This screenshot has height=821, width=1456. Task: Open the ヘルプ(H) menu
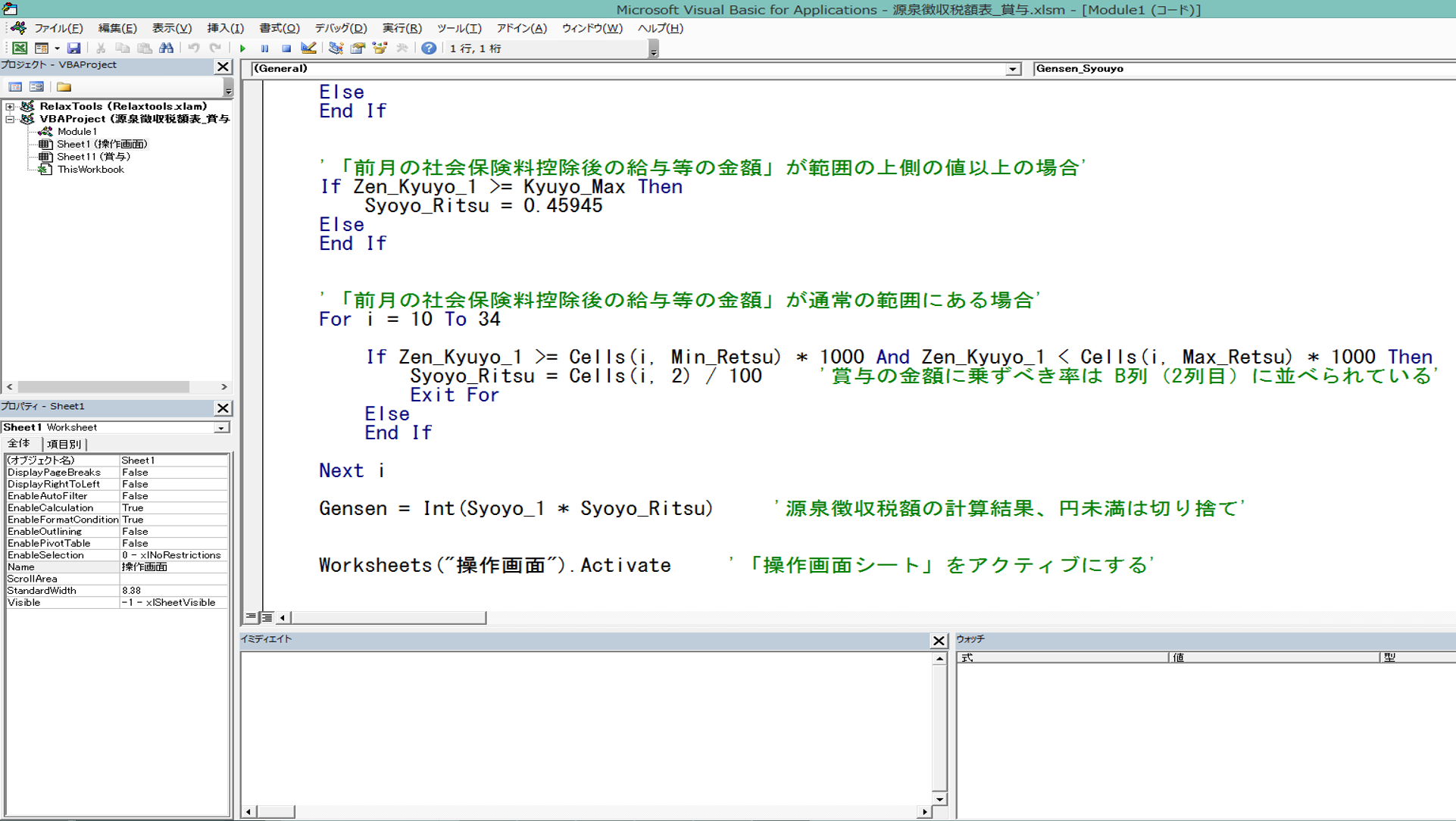(x=661, y=28)
